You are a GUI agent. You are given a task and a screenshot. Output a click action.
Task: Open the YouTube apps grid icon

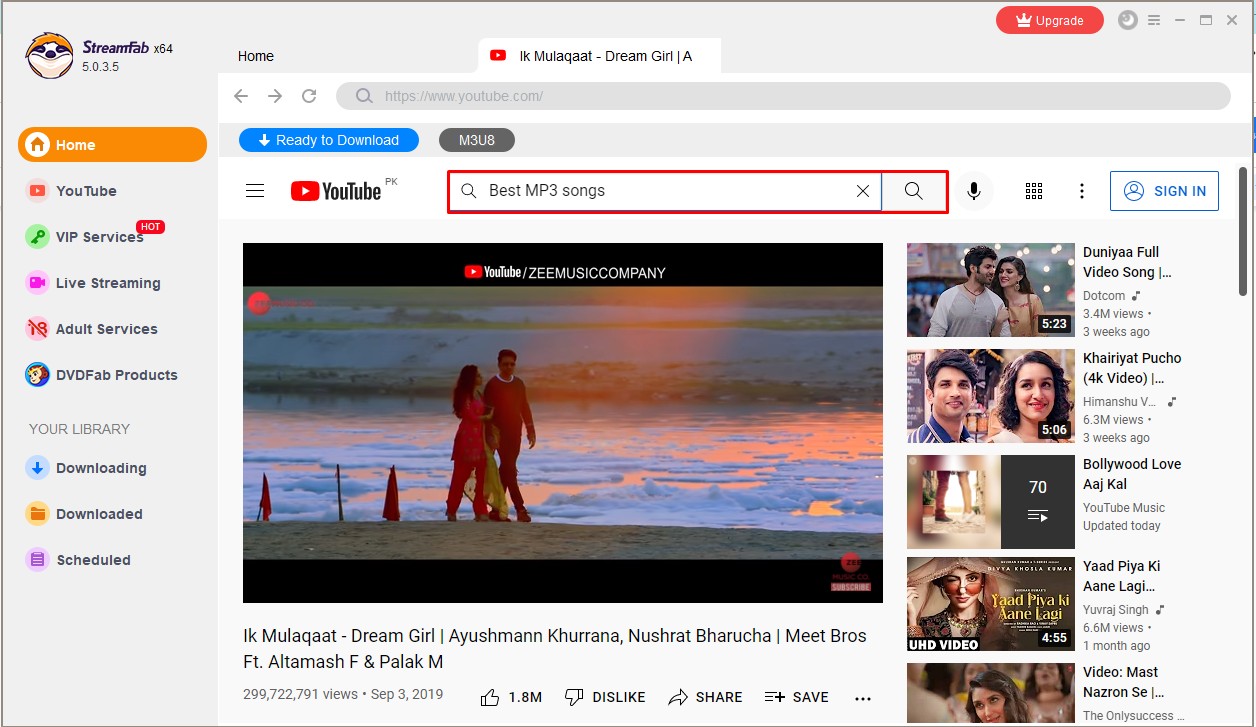click(x=1034, y=191)
